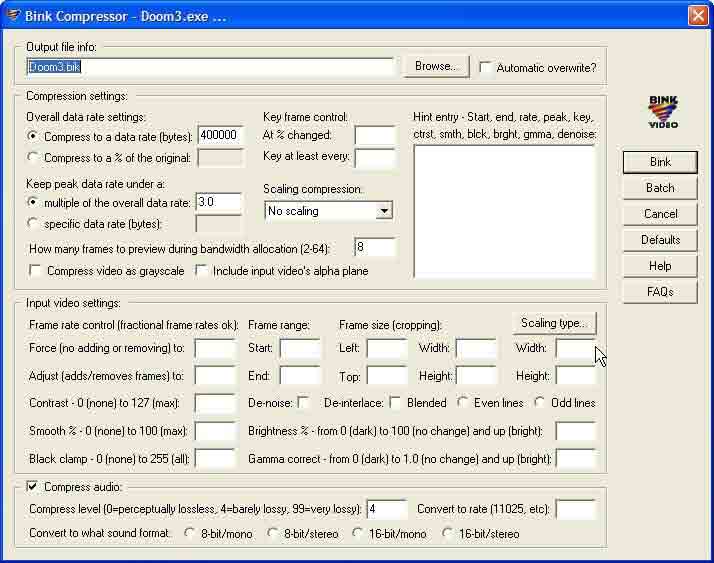
Task: Toggle Include input video's alpha plane
Action: (202, 271)
